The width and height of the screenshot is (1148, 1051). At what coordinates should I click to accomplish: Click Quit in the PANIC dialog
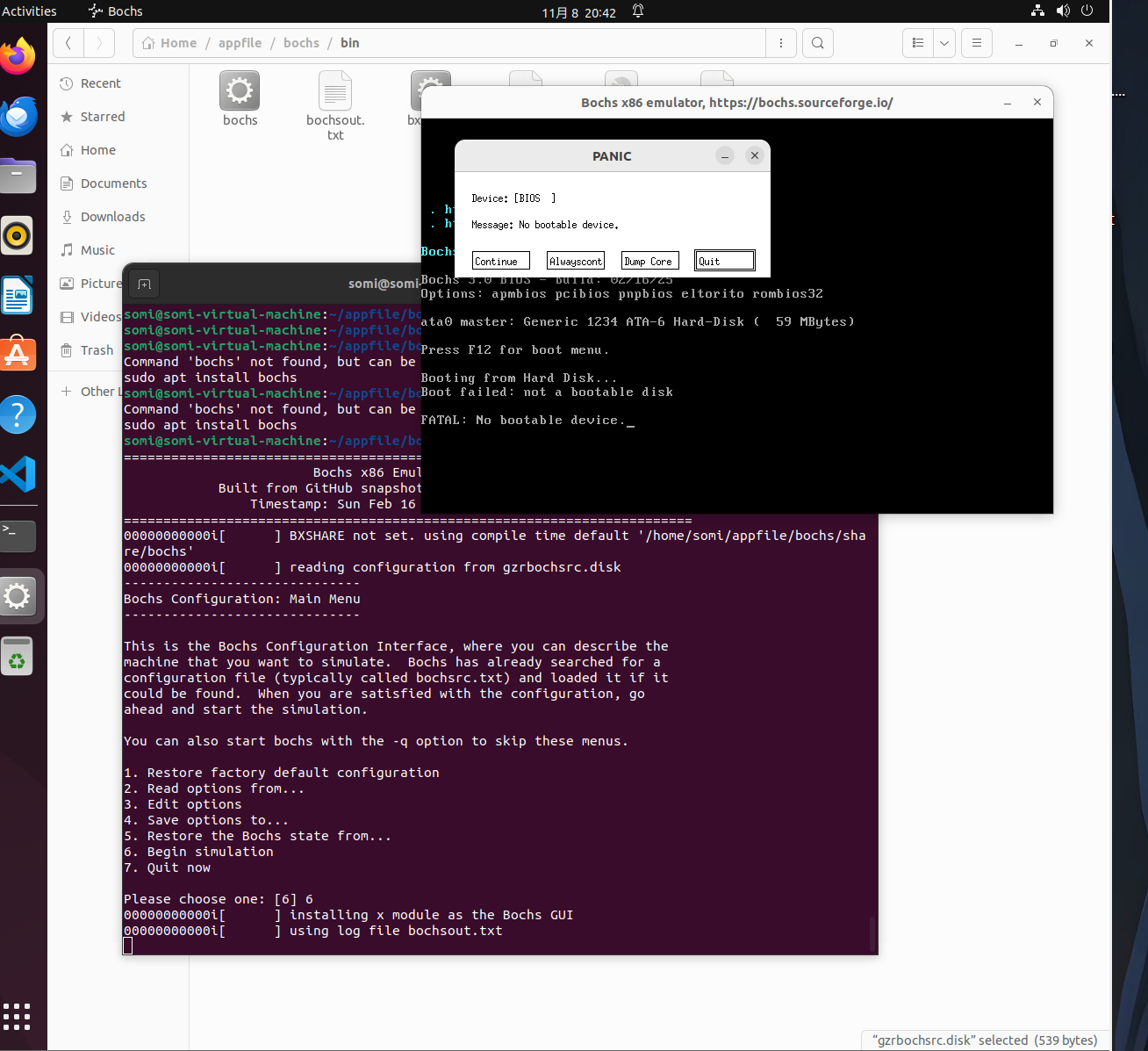pos(725,261)
